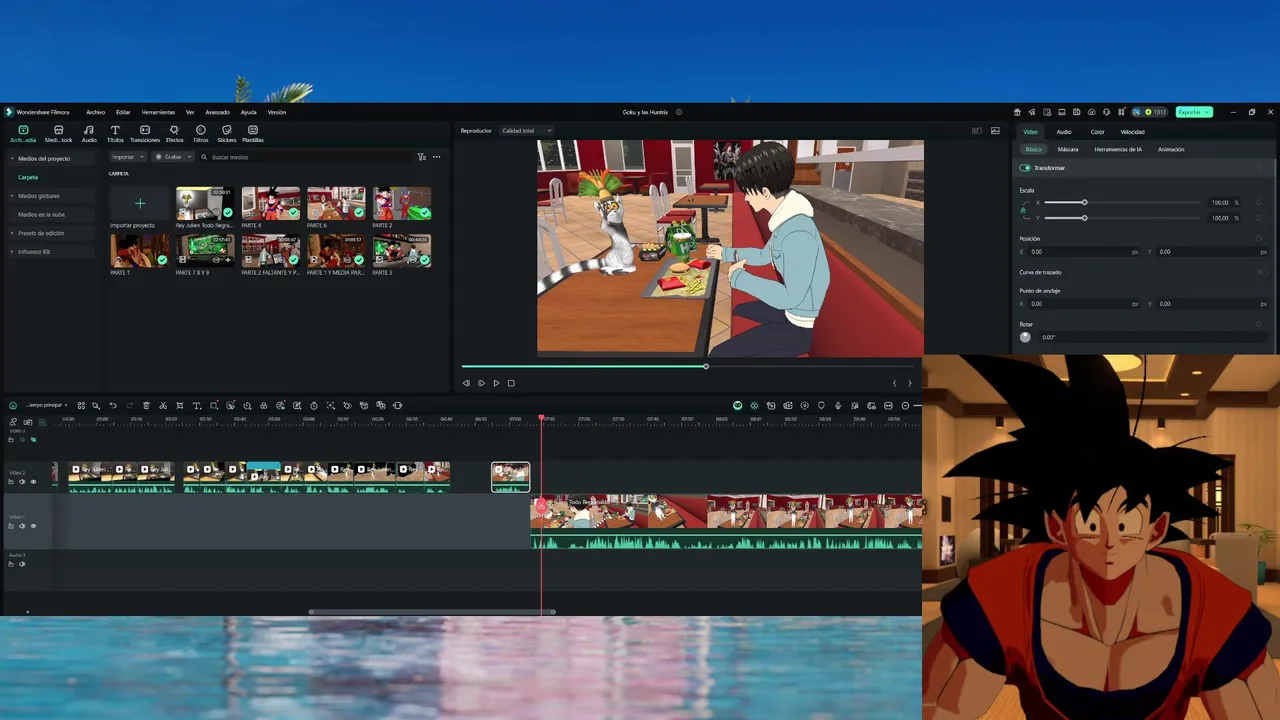1280x720 pixels.
Task: Open the Media Stock library
Action: 58,134
